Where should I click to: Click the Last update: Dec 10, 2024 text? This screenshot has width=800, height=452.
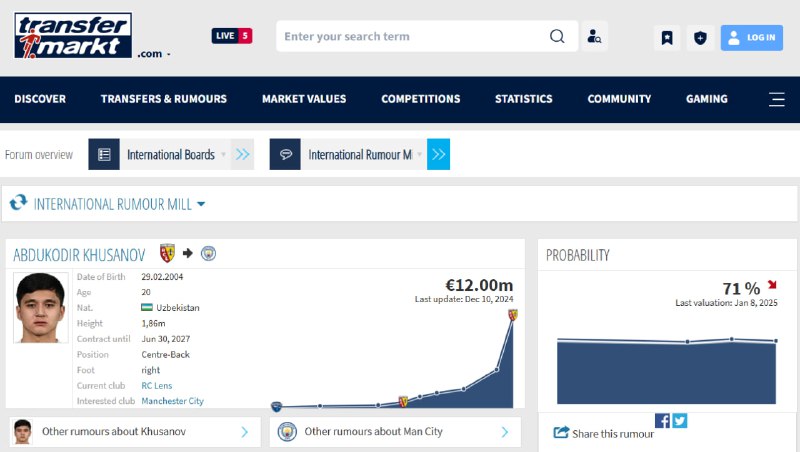tap(464, 299)
